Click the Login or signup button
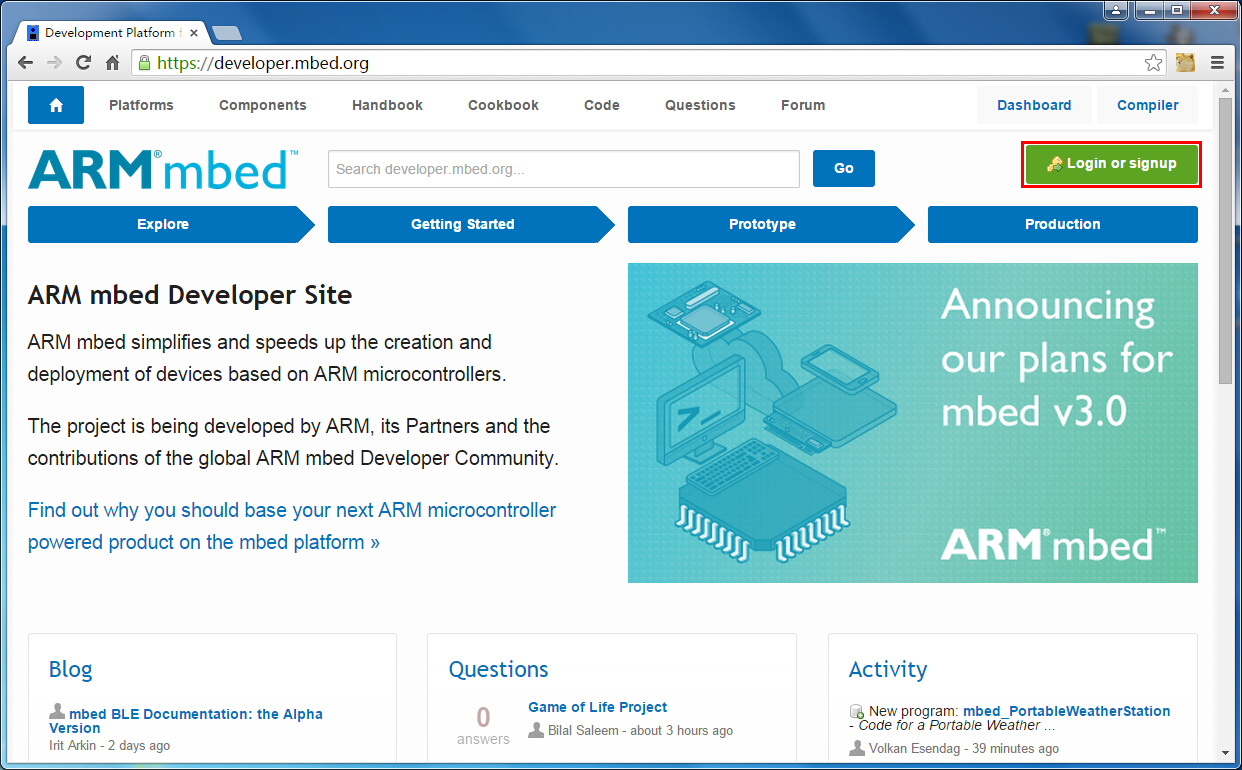 coord(1111,164)
